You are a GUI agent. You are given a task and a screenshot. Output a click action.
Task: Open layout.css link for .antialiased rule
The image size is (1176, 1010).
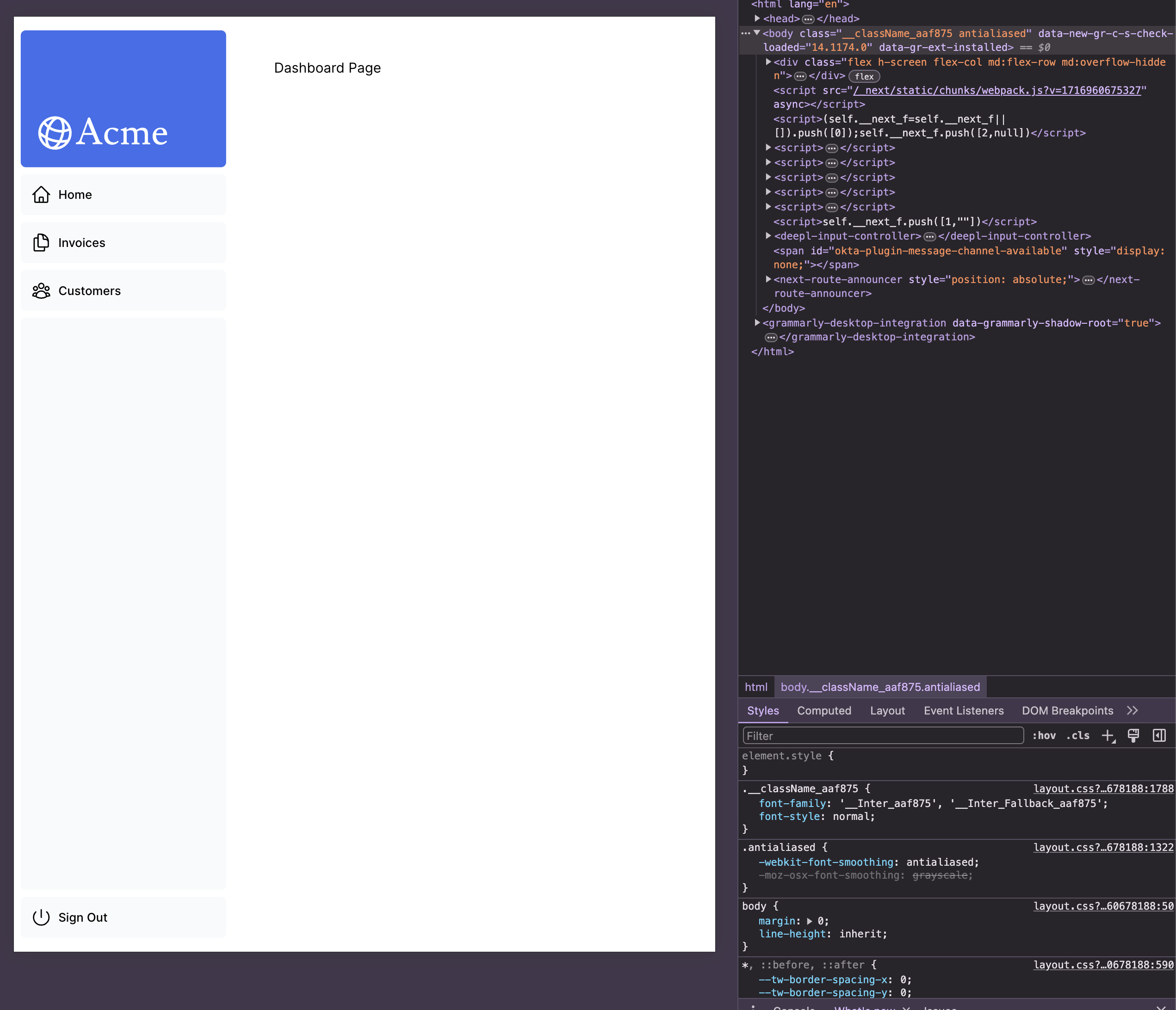tap(1103, 847)
